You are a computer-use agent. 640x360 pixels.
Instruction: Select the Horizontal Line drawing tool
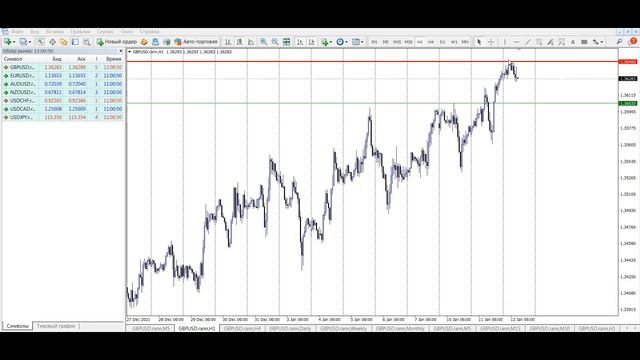516,42
